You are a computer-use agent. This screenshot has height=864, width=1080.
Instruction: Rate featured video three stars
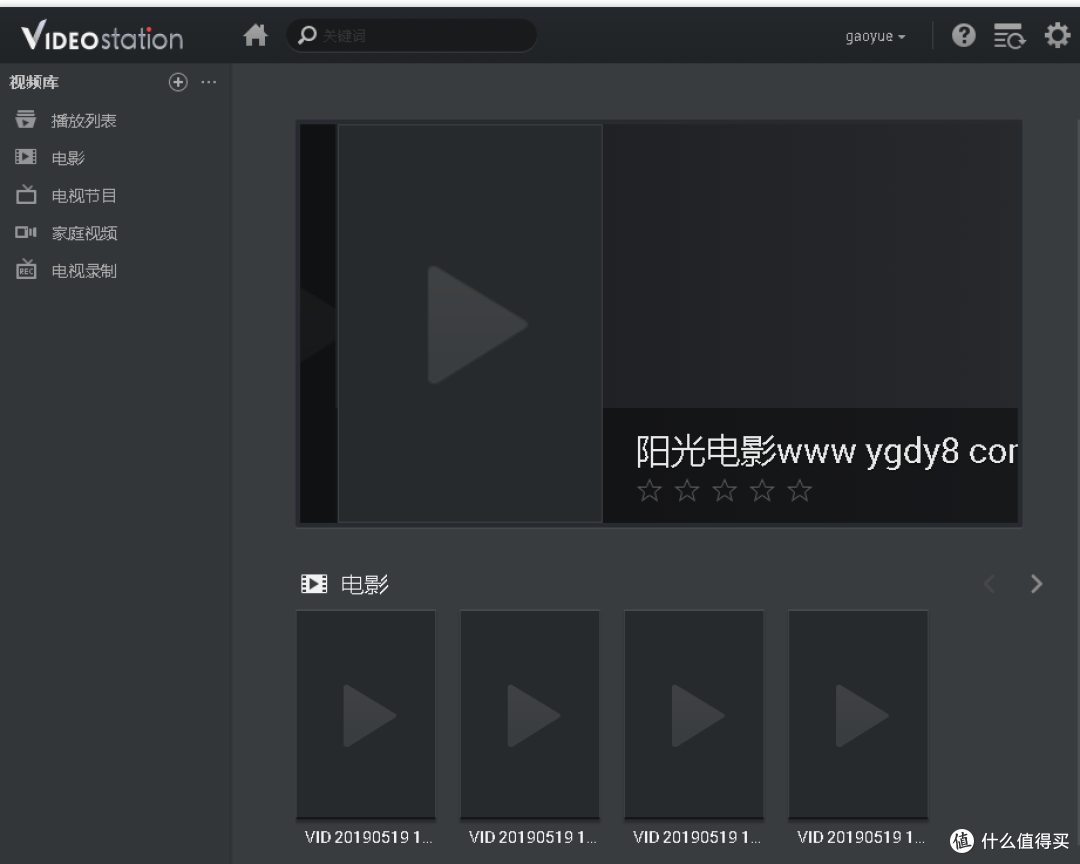(725, 491)
